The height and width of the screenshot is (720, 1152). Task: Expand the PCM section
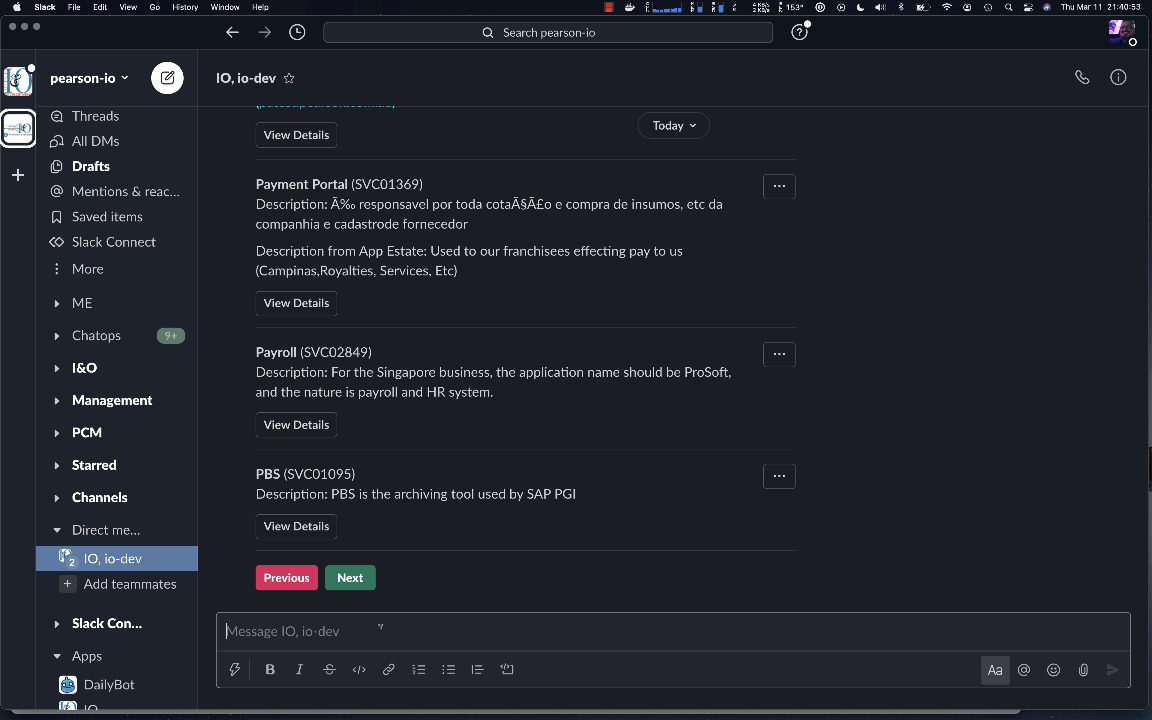pos(57,433)
